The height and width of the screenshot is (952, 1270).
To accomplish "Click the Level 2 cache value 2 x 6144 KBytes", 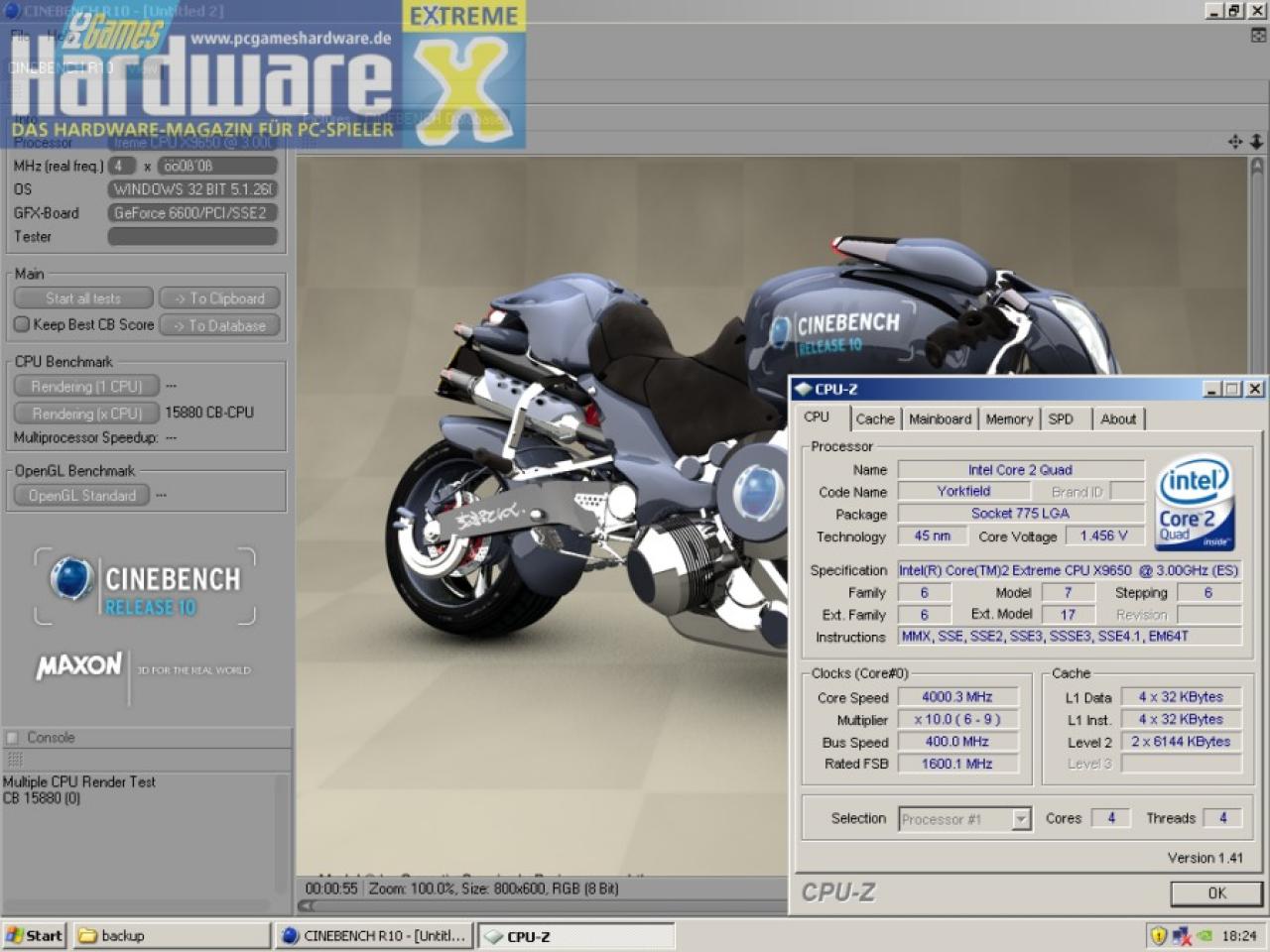I will coord(1181,742).
